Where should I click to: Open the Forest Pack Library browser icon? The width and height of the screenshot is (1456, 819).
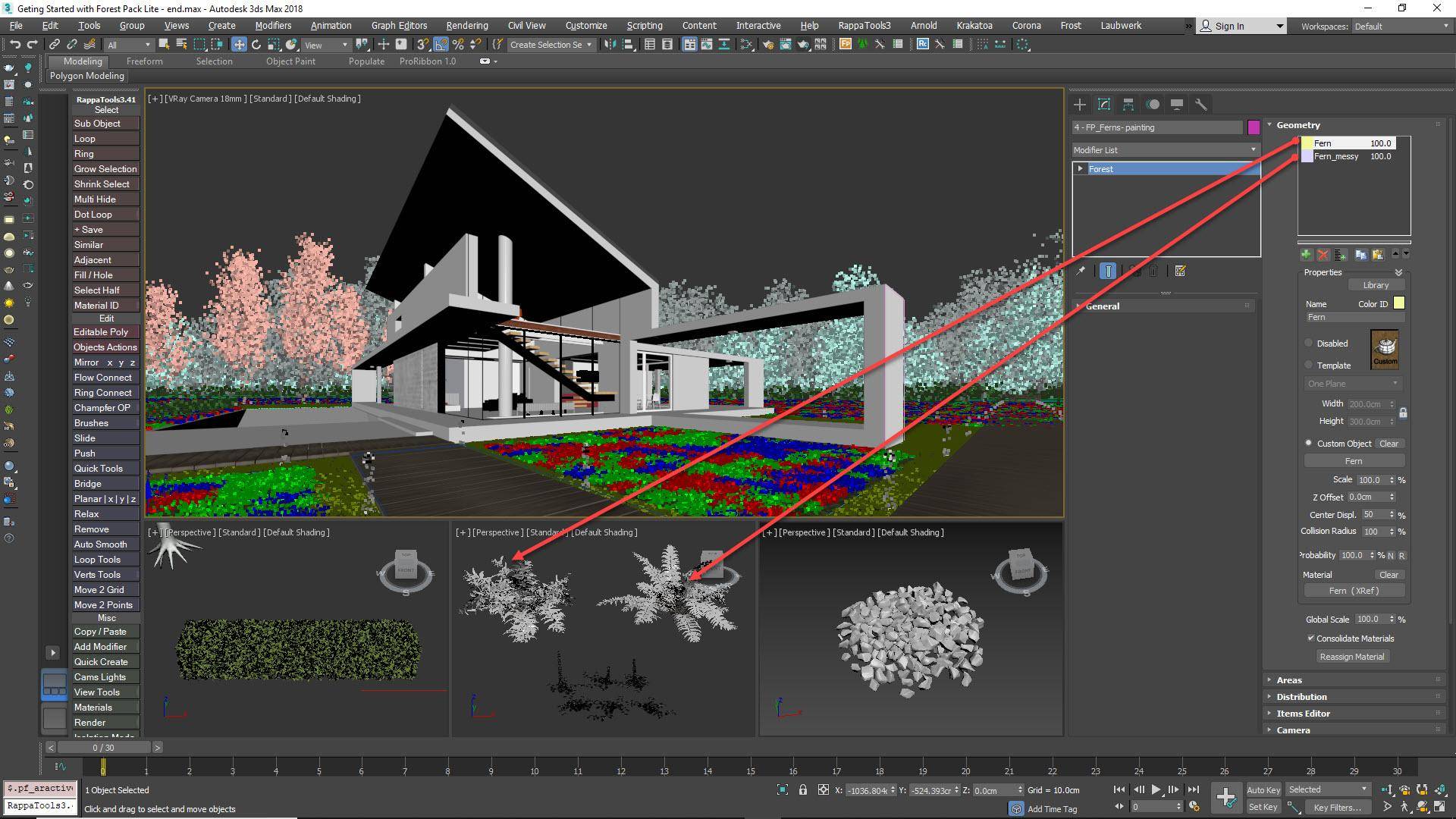tap(1376, 284)
